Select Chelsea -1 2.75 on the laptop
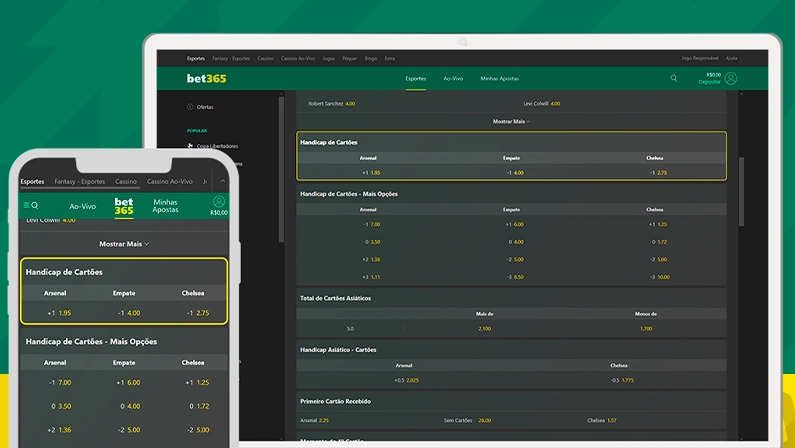Image resolution: width=795 pixels, height=448 pixels. tap(658, 173)
